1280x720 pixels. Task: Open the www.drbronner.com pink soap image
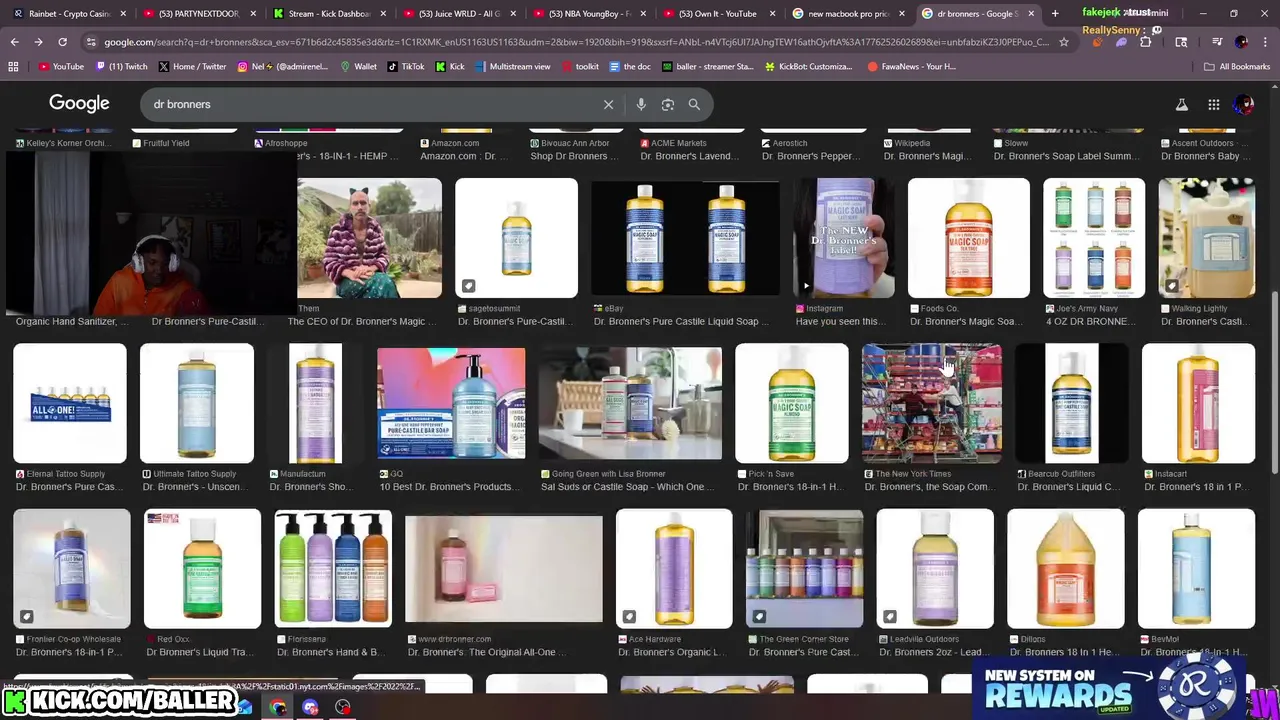tap(504, 568)
